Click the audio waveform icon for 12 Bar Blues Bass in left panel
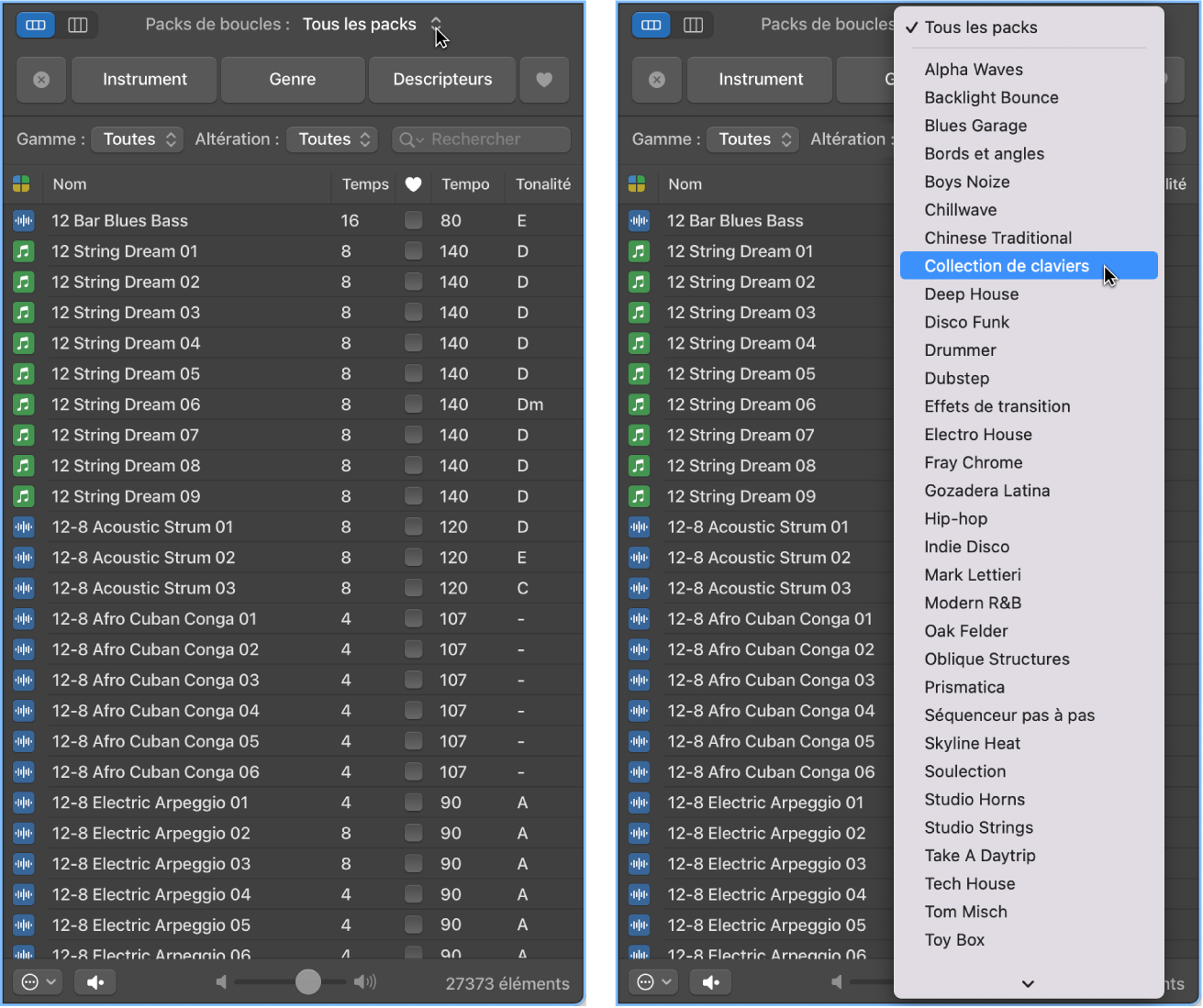 [x=24, y=221]
